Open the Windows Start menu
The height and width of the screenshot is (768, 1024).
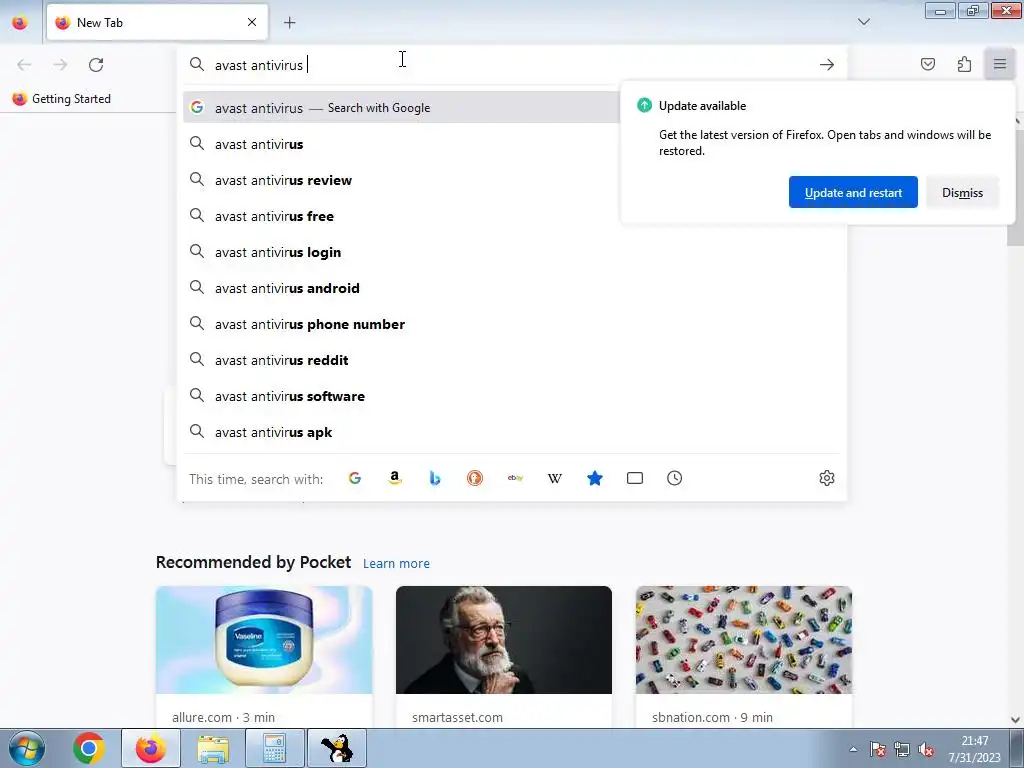(27, 748)
